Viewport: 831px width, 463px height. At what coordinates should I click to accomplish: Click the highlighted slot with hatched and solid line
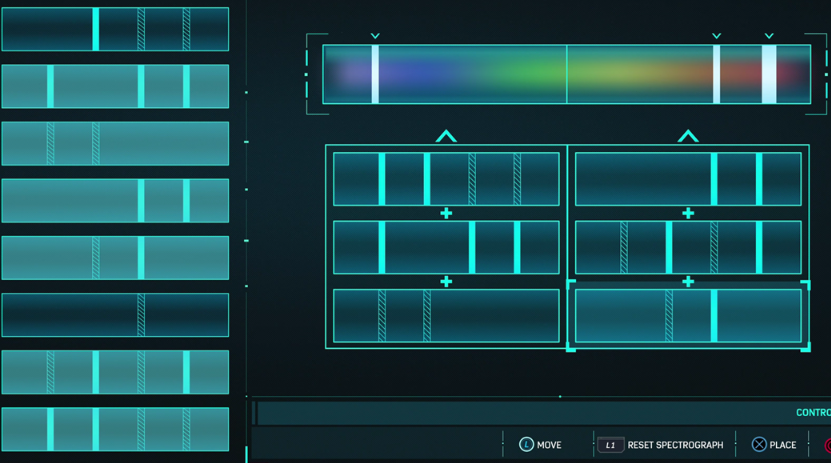pos(688,316)
